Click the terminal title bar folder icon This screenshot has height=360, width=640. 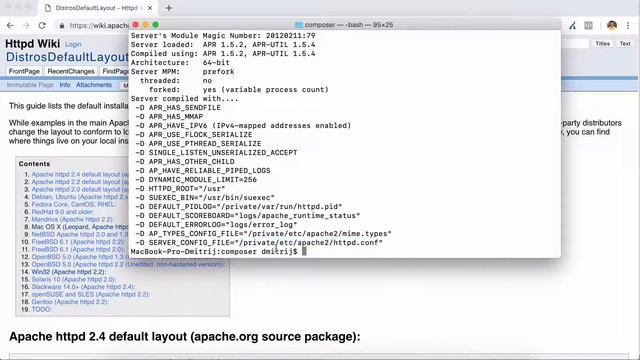tap(299, 25)
